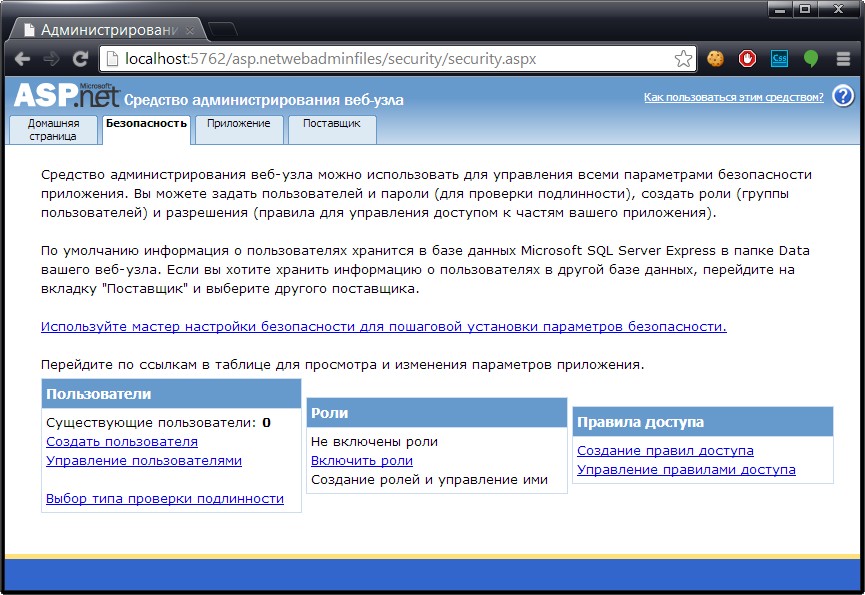
Task: Click the green balloon extension icon
Action: coord(811,58)
